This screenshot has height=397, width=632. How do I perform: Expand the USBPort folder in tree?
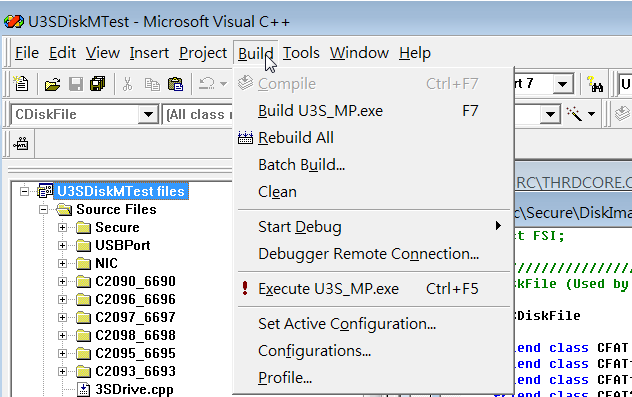[62, 245]
